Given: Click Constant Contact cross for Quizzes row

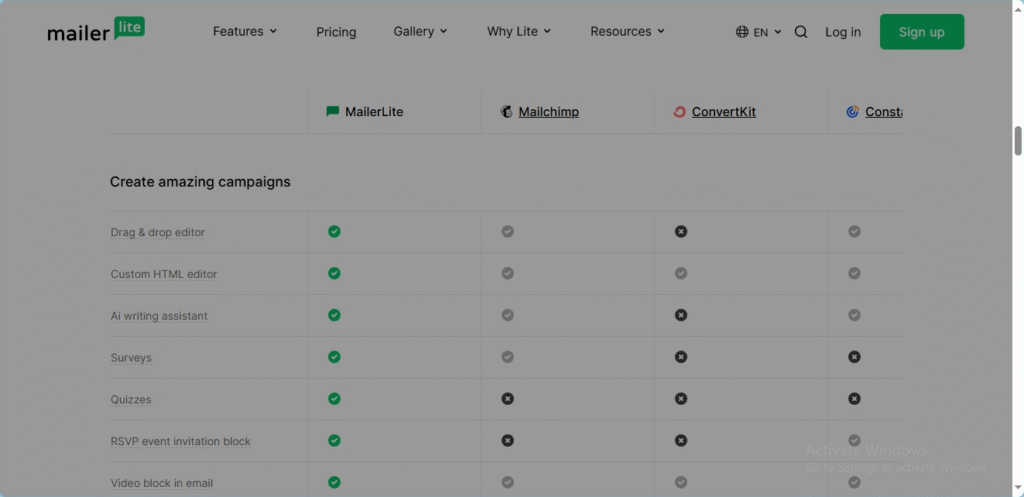Looking at the screenshot, I should pyautogui.click(x=854, y=398).
